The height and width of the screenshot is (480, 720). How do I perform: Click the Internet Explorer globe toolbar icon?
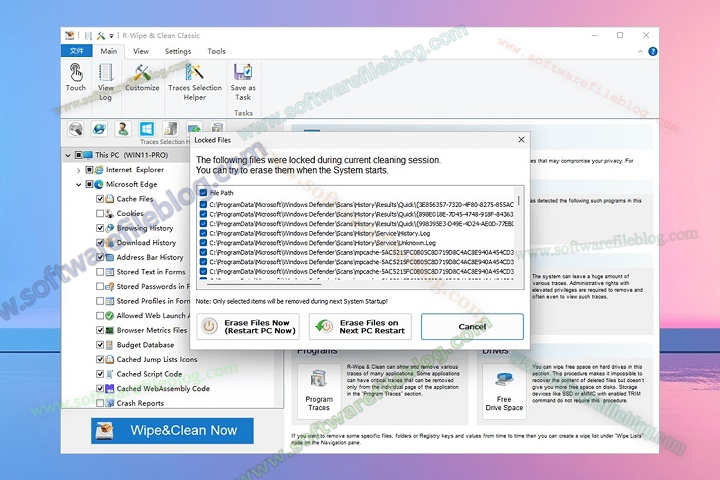(x=100, y=129)
